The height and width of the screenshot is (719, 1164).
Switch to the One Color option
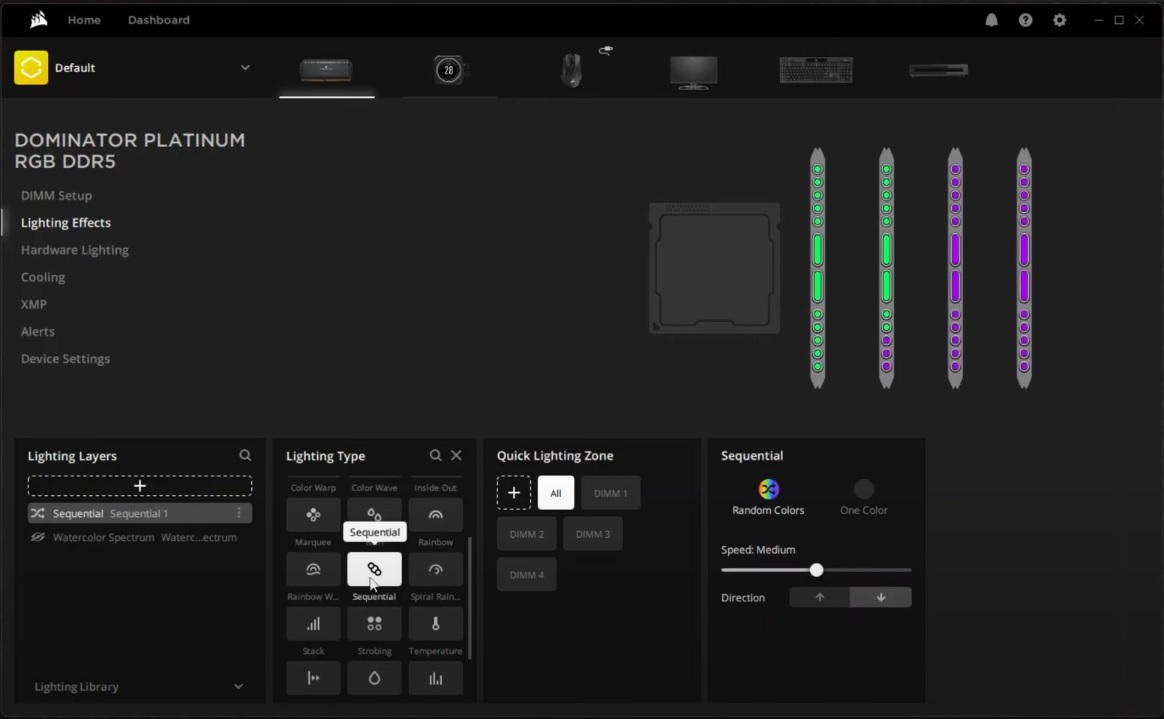pos(862,489)
